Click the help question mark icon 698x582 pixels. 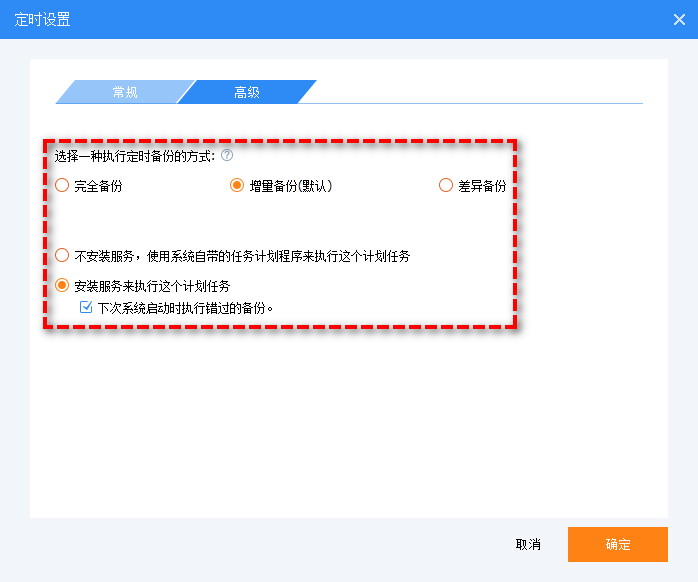[x=227, y=155]
